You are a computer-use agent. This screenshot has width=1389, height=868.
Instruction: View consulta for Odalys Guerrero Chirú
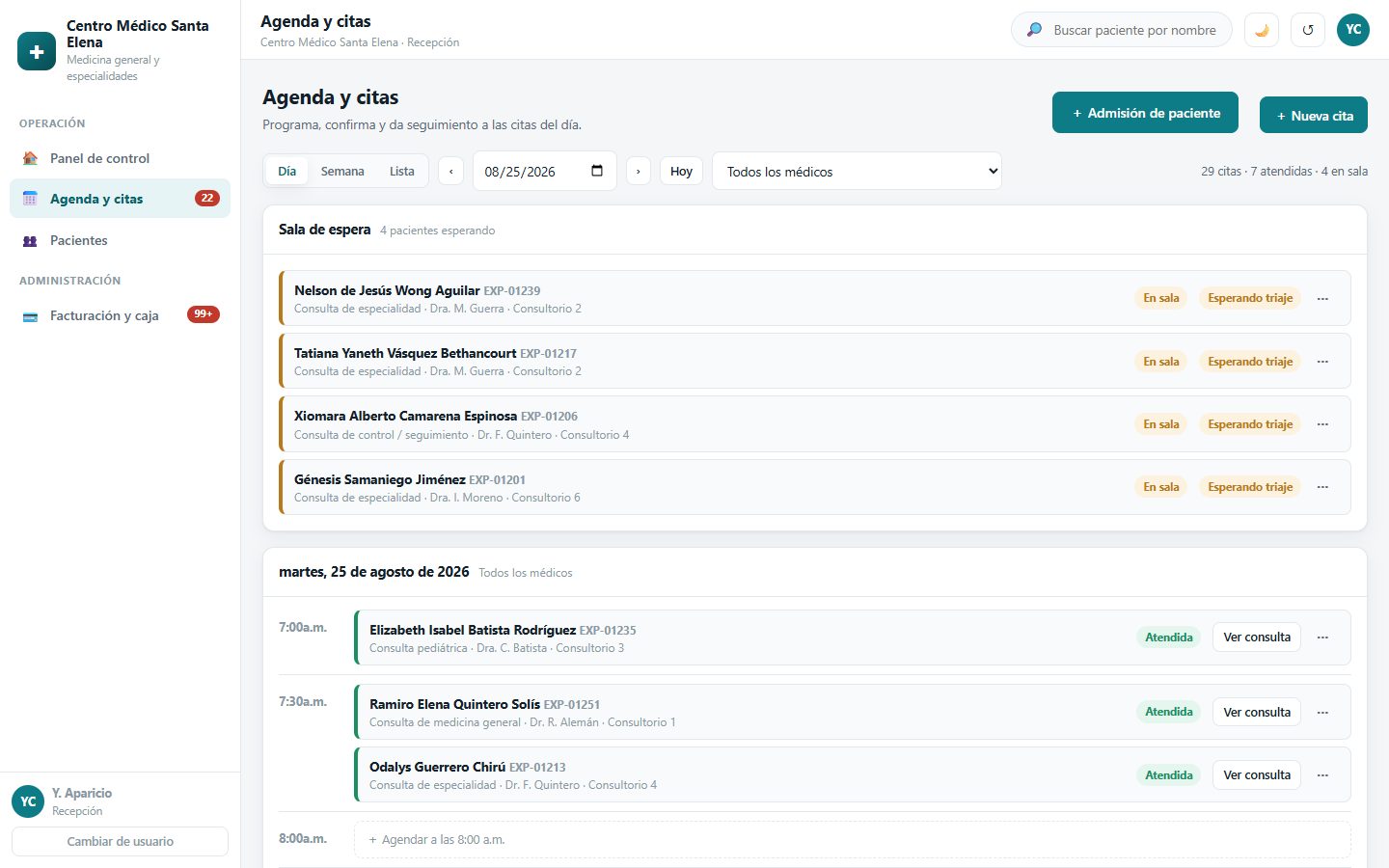click(x=1257, y=775)
